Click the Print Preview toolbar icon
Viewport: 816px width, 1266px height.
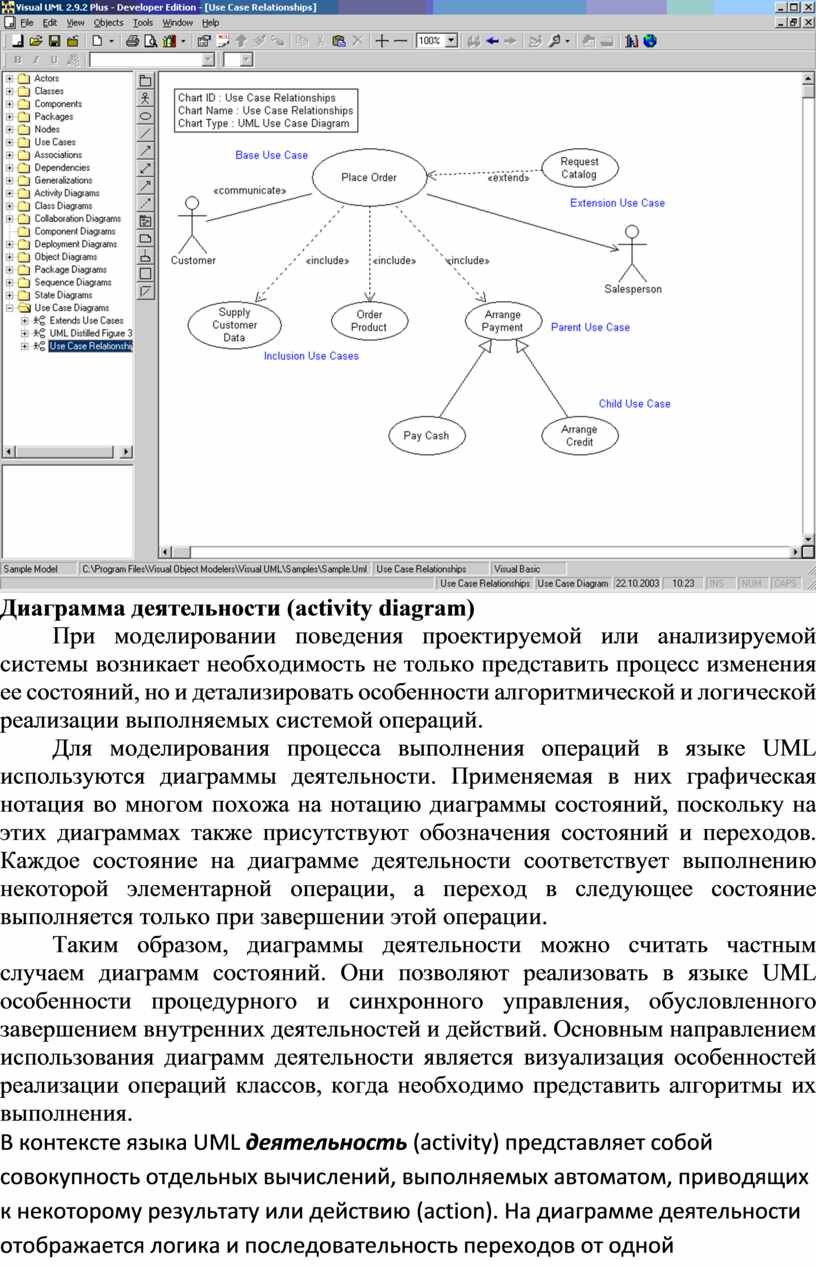coord(150,42)
